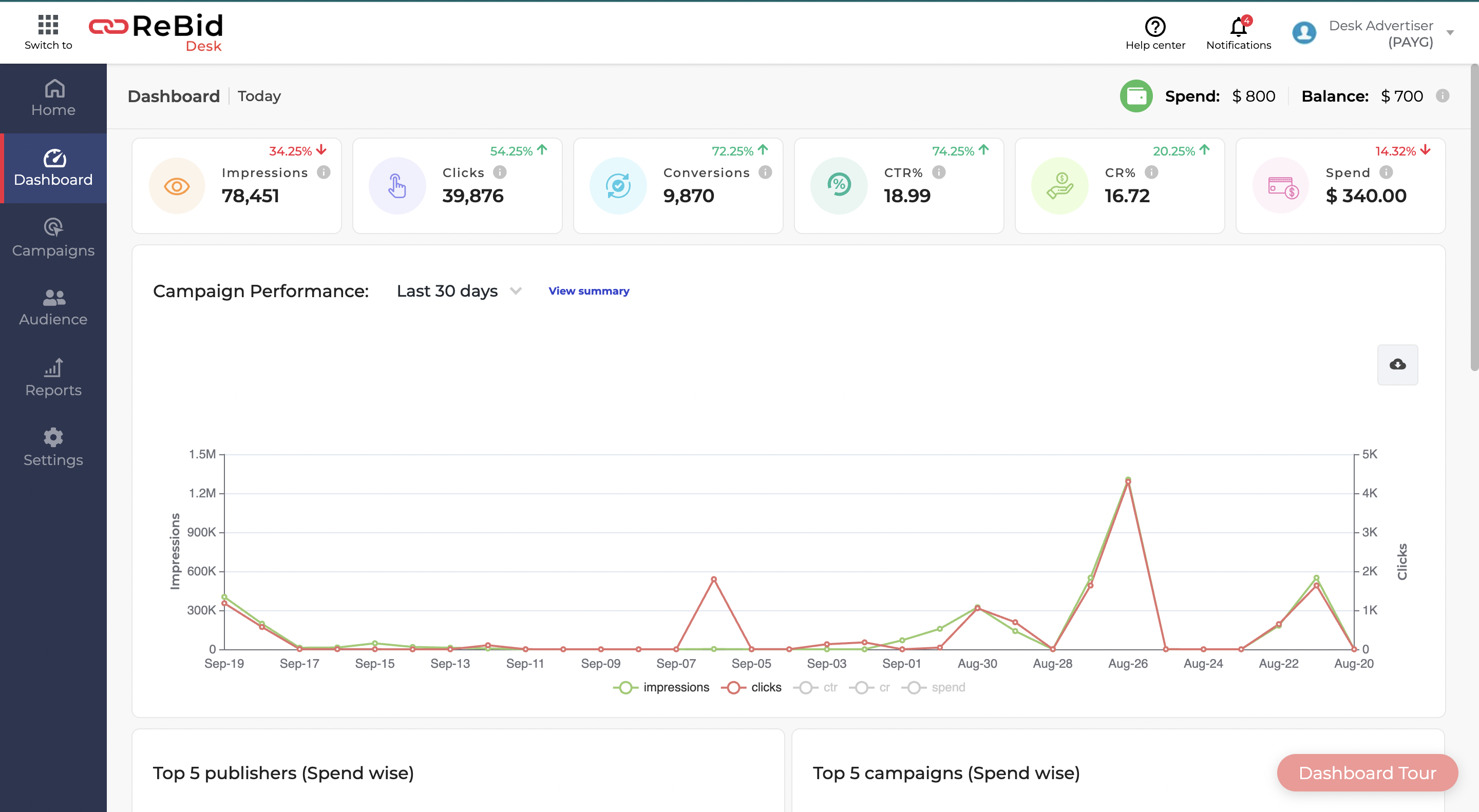Screen dimensions: 1479x812
Task: Click the View summary link
Action: [x=589, y=291]
